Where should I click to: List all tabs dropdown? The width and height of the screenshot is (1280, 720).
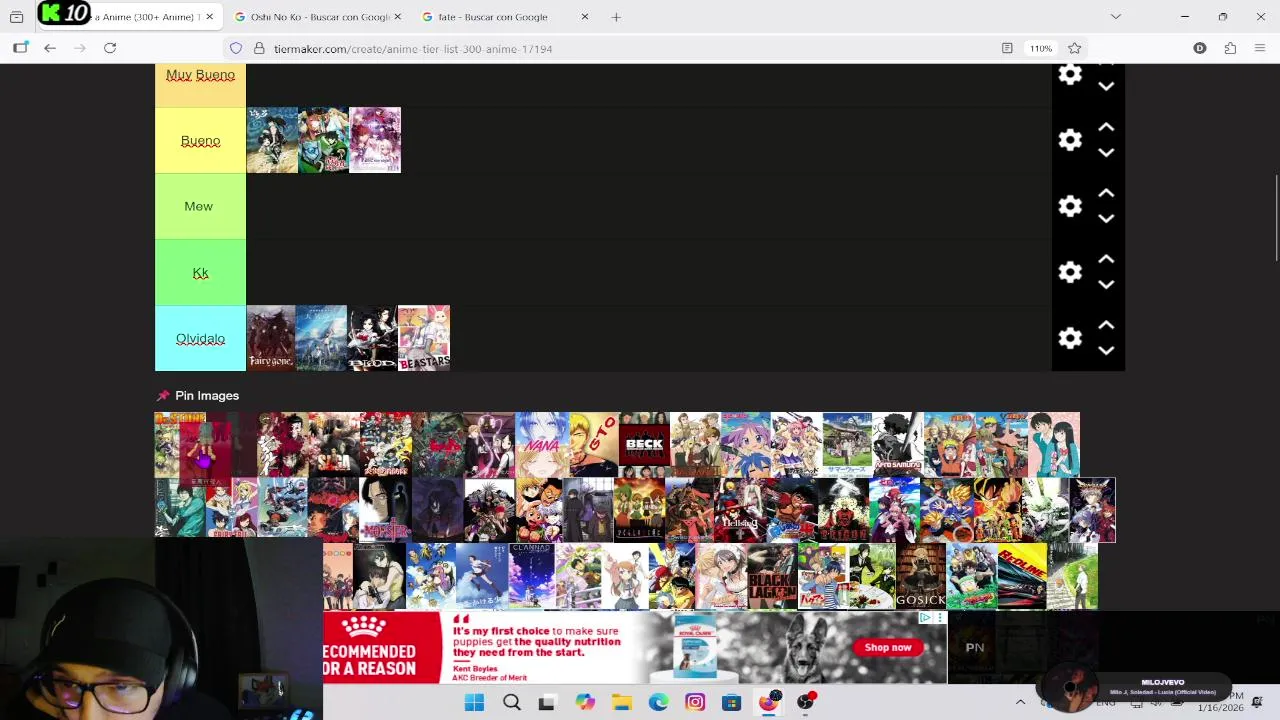(x=1116, y=17)
